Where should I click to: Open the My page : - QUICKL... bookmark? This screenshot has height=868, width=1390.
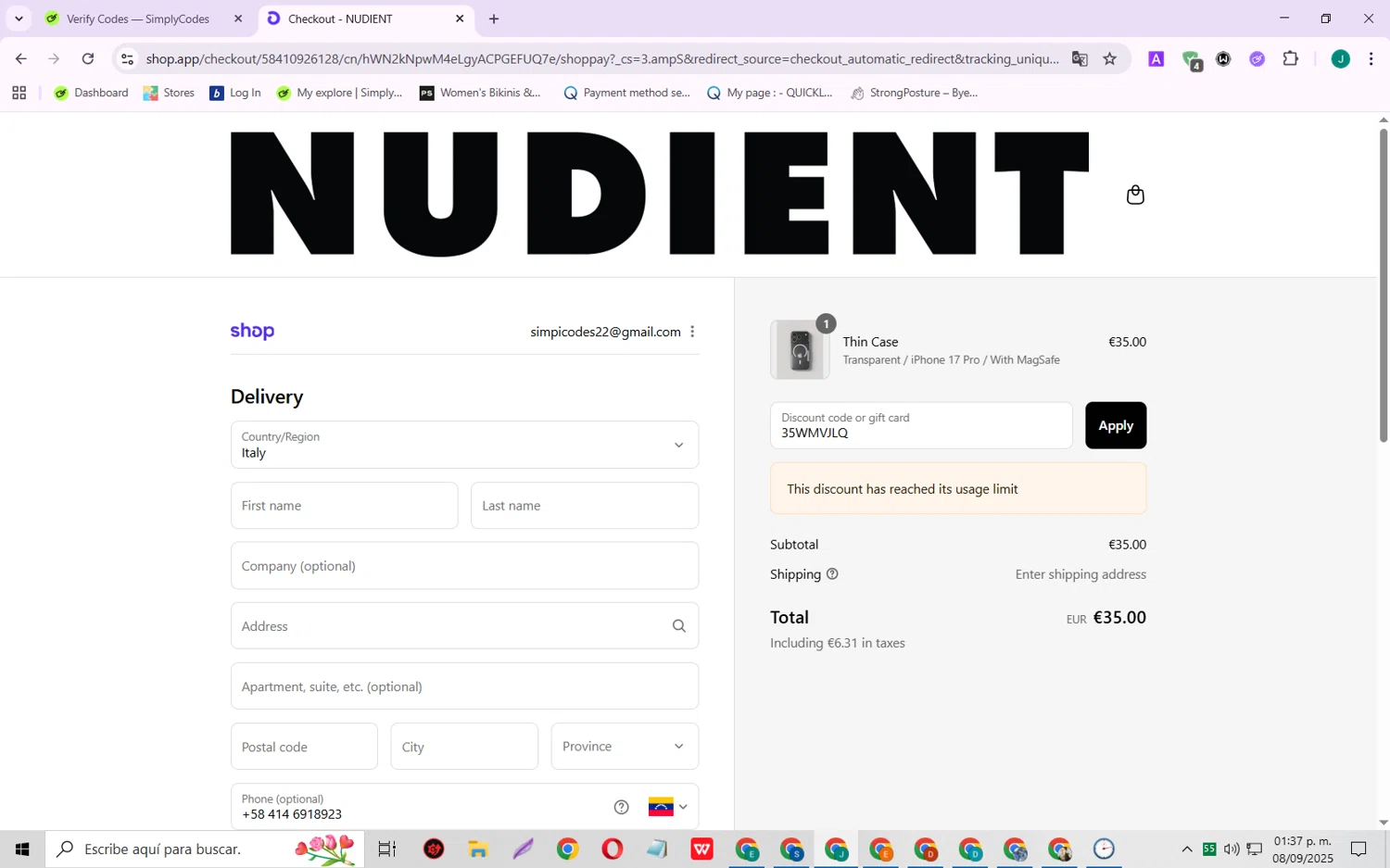coord(769,93)
